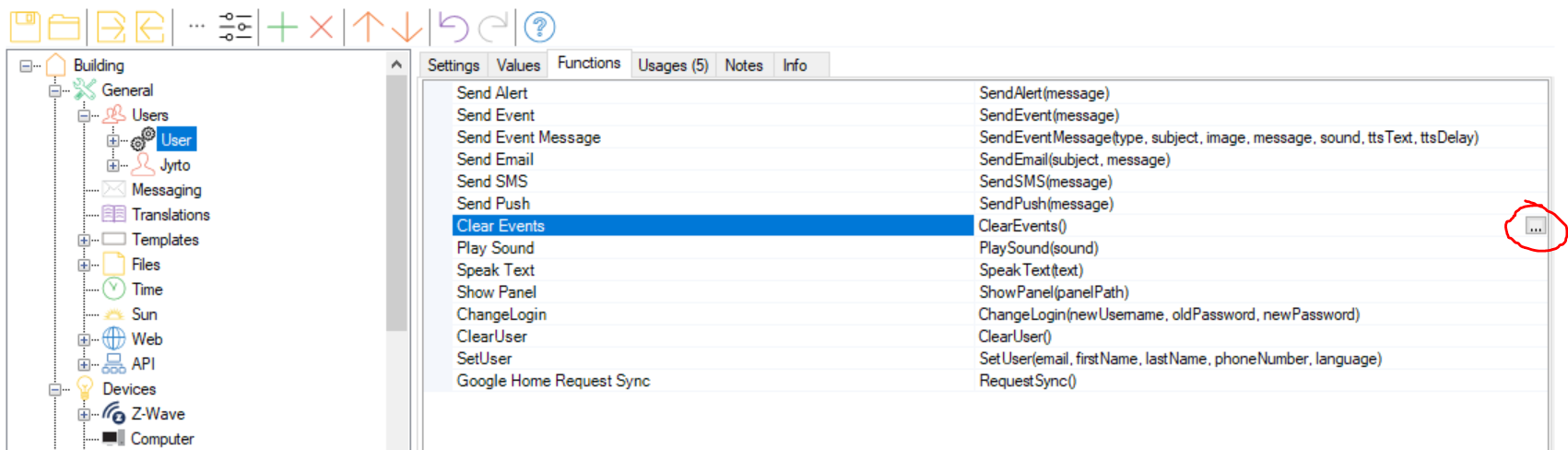Expand the Jyrto user node
The width and height of the screenshot is (1568, 450).
[x=112, y=165]
